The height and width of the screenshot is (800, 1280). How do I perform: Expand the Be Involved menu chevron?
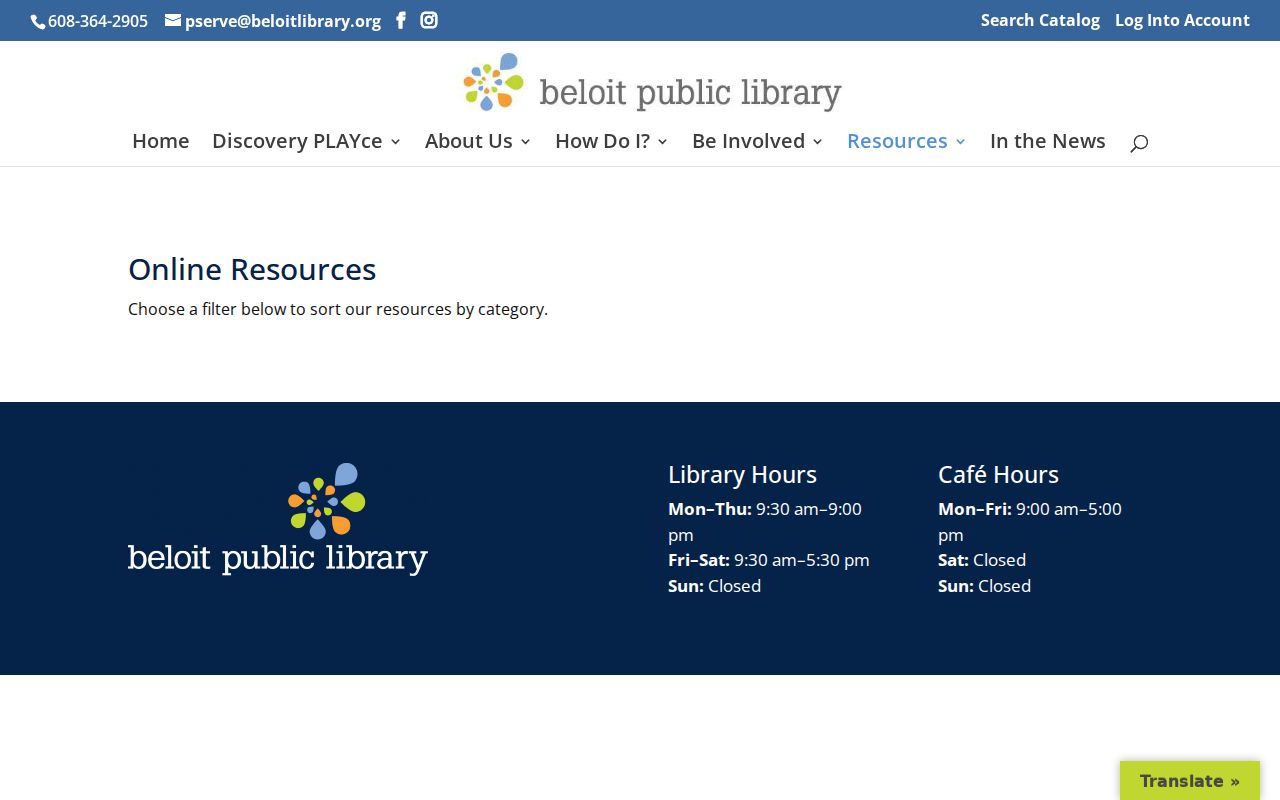[x=818, y=142]
